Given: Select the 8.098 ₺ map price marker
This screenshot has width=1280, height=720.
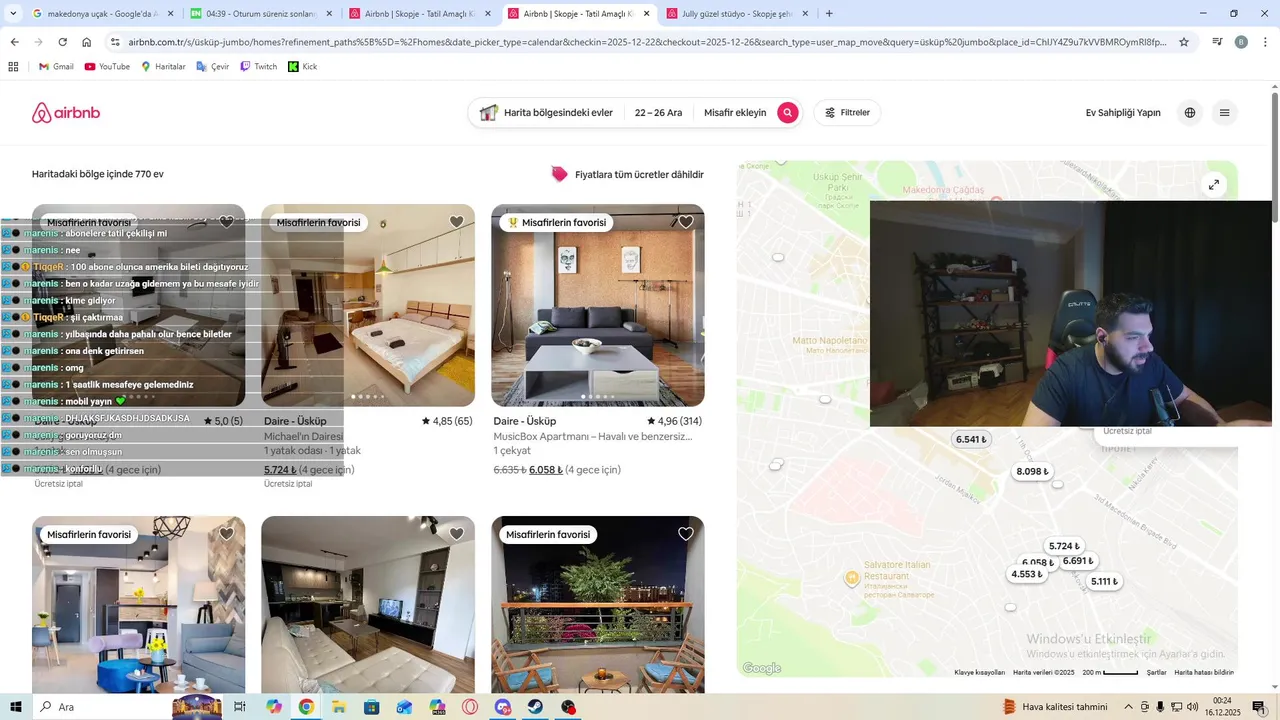Looking at the screenshot, I should 1032,471.
